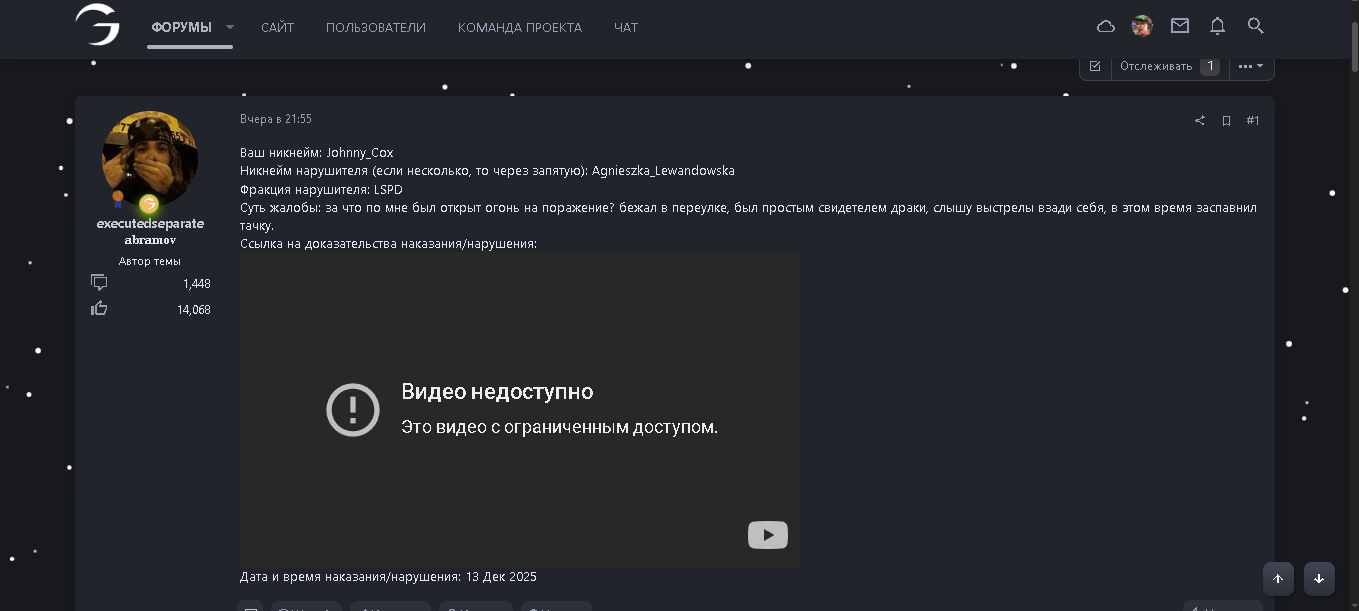This screenshot has width=1359, height=611.
Task: Share this post via share icon
Action: point(1200,121)
